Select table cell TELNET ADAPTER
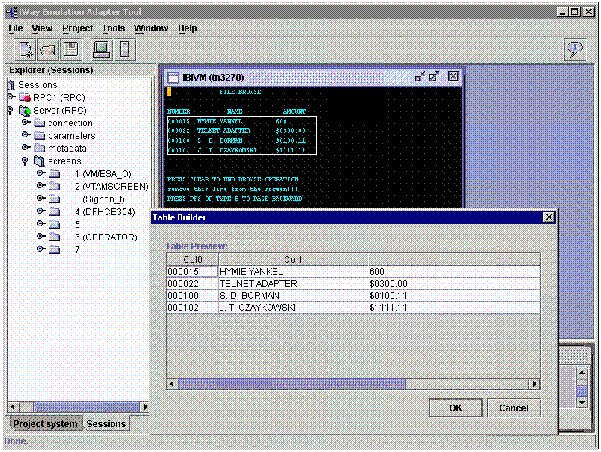 [293, 284]
